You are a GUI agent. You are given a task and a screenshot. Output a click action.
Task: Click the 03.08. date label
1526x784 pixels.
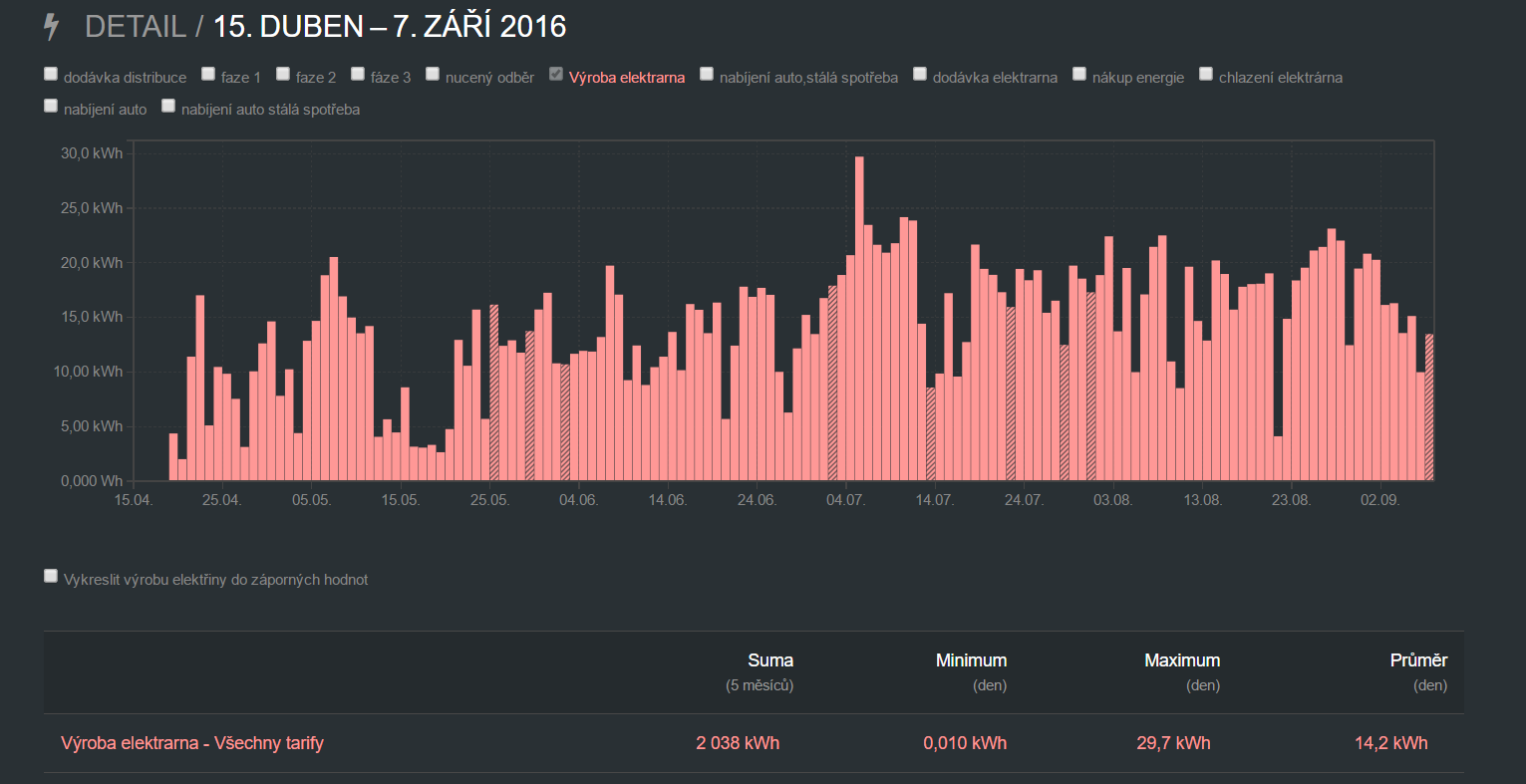1112,500
